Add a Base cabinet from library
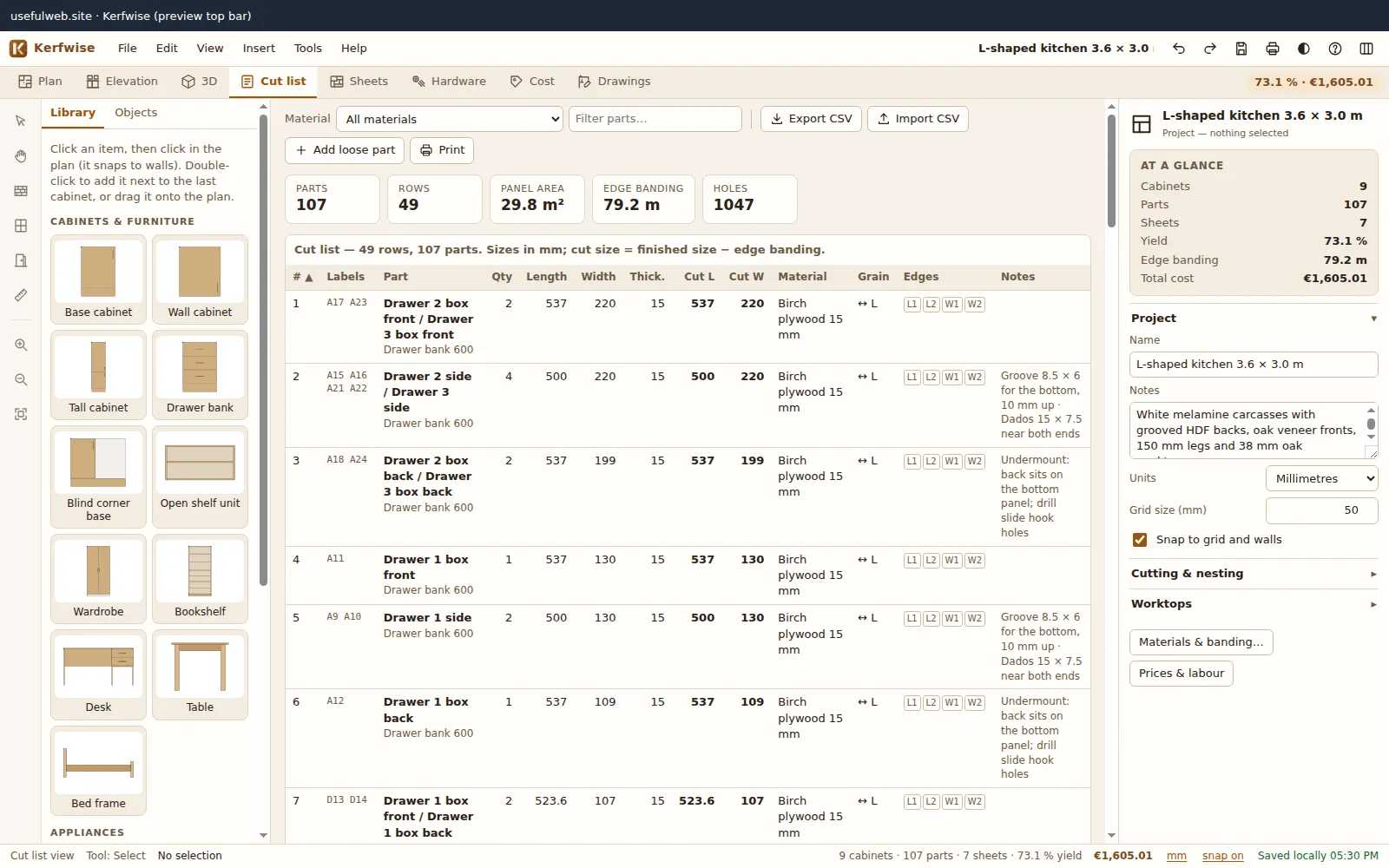1389x868 pixels. coord(98,279)
